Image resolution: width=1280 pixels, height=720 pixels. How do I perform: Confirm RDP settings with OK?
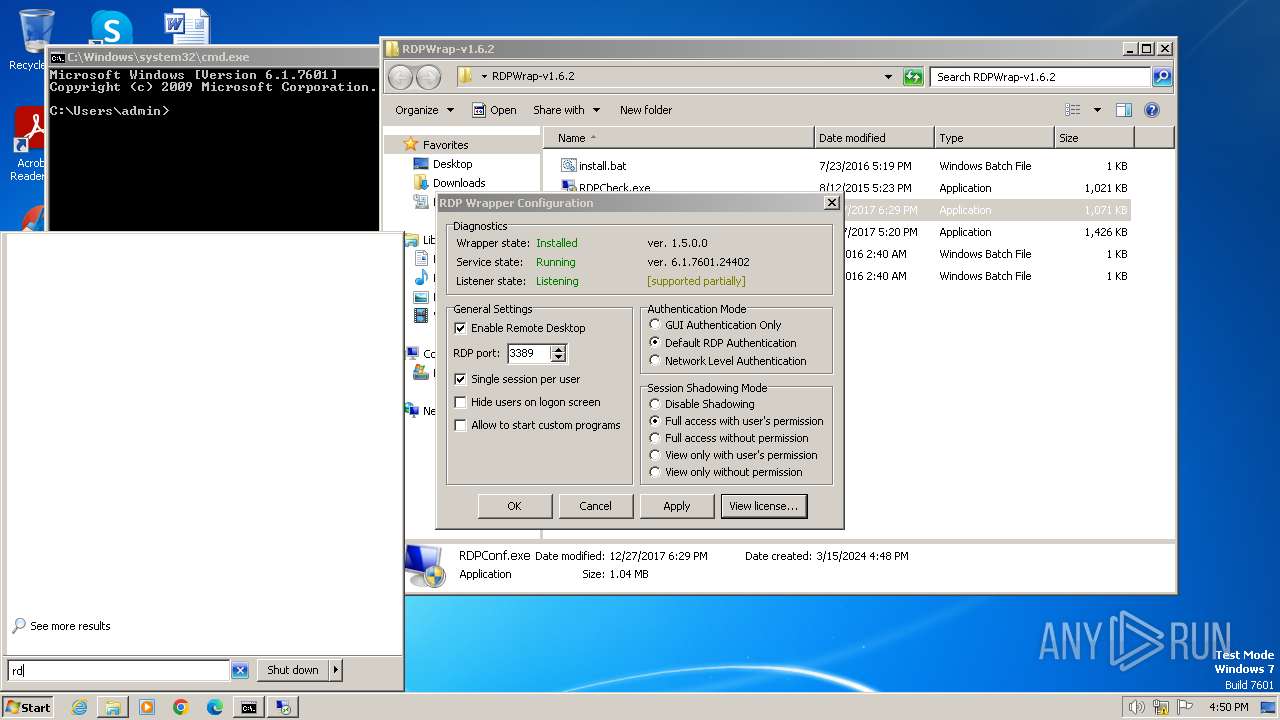514,506
